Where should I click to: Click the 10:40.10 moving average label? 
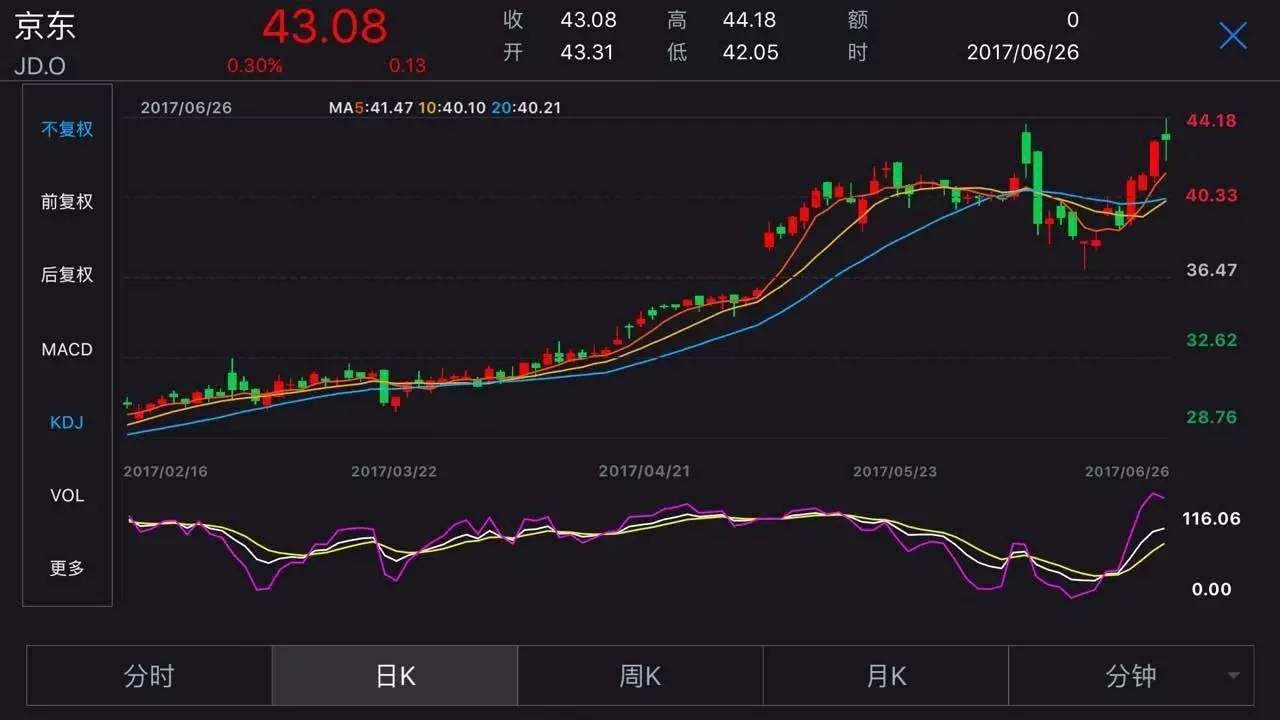click(x=452, y=107)
